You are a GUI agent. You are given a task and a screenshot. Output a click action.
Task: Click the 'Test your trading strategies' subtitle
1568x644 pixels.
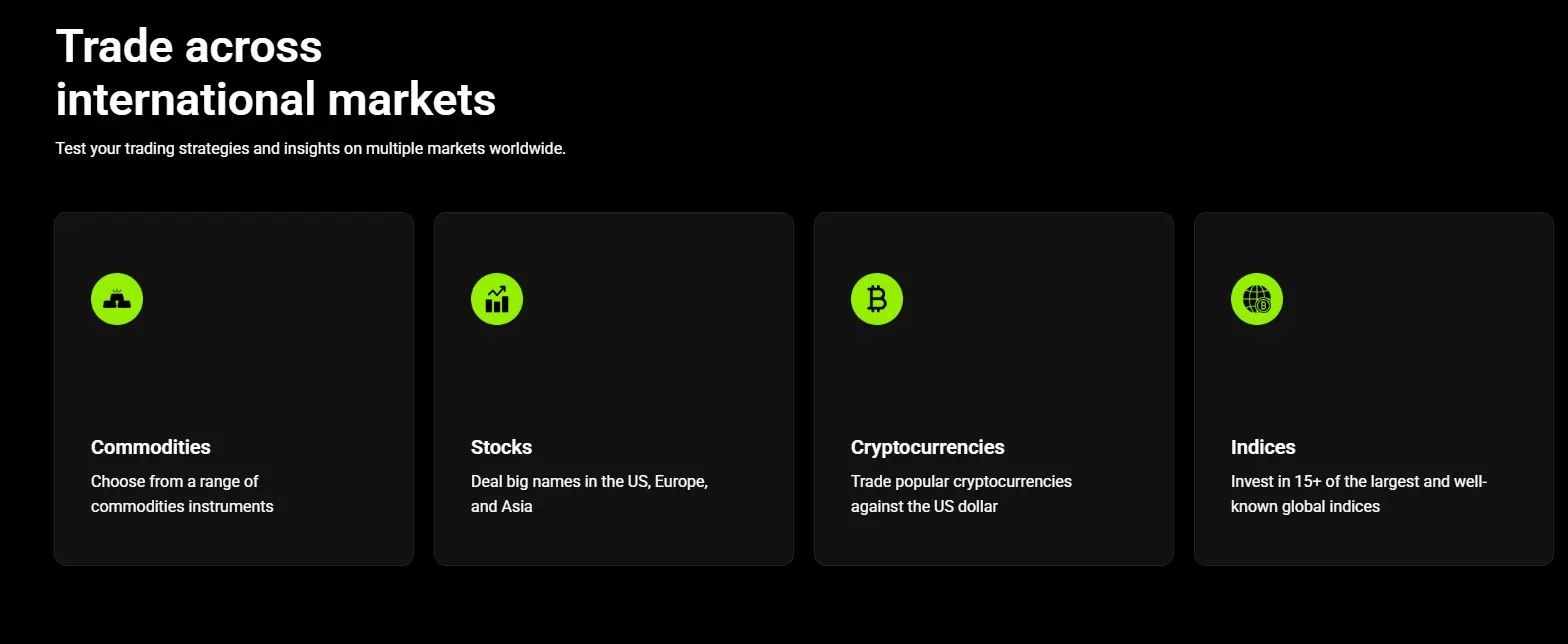(311, 149)
